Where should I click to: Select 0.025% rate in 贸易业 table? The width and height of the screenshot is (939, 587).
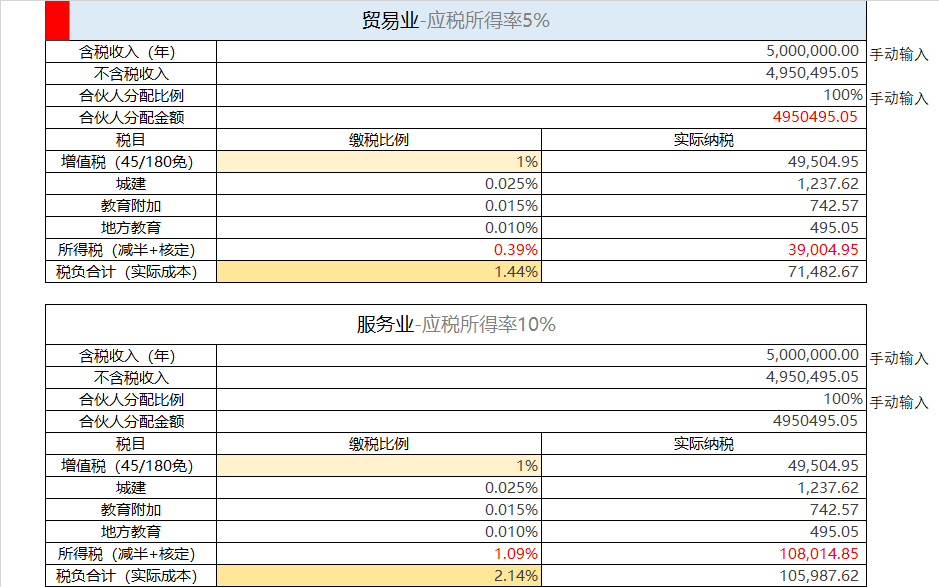pos(379,183)
